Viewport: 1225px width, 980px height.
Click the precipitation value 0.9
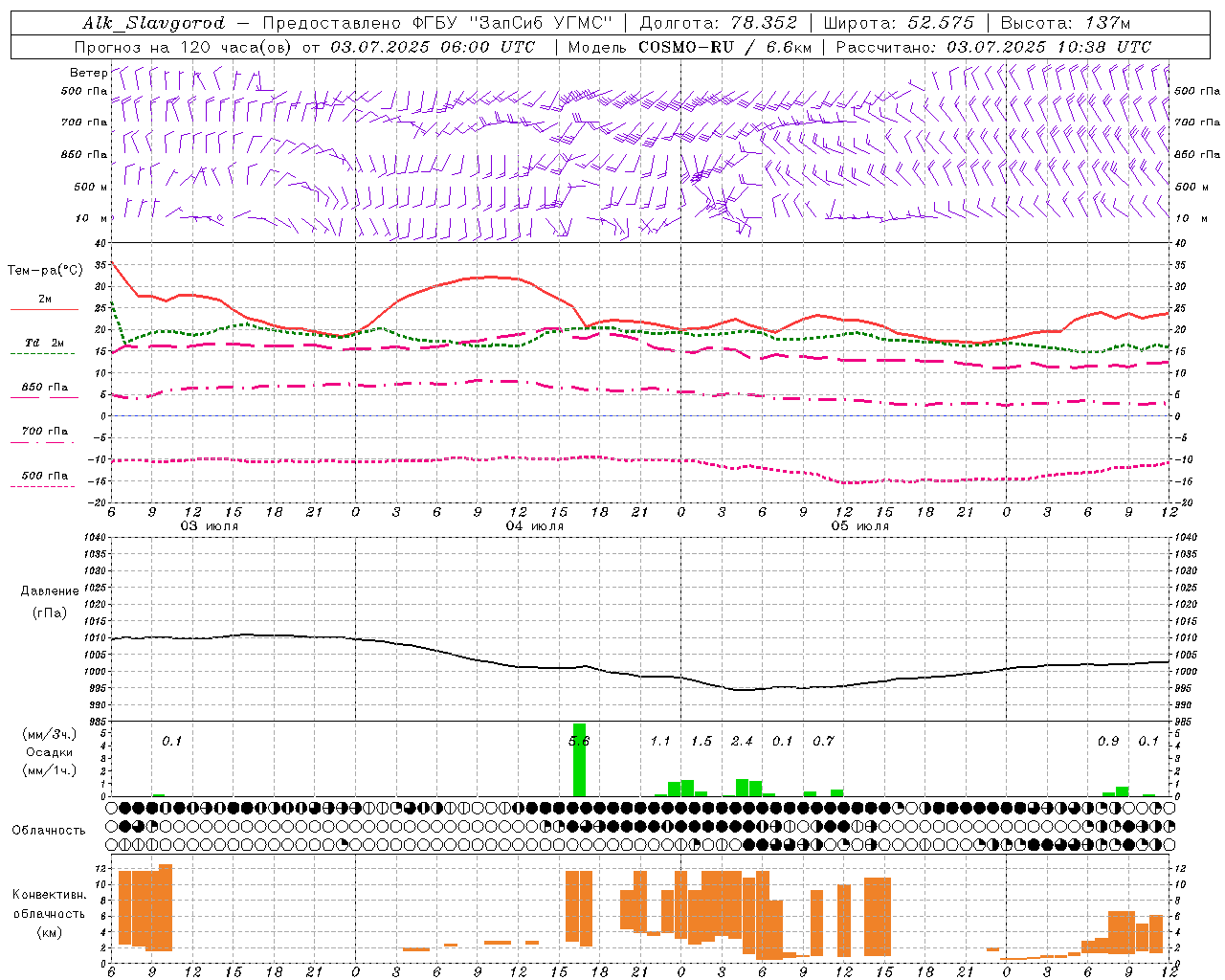(1108, 742)
